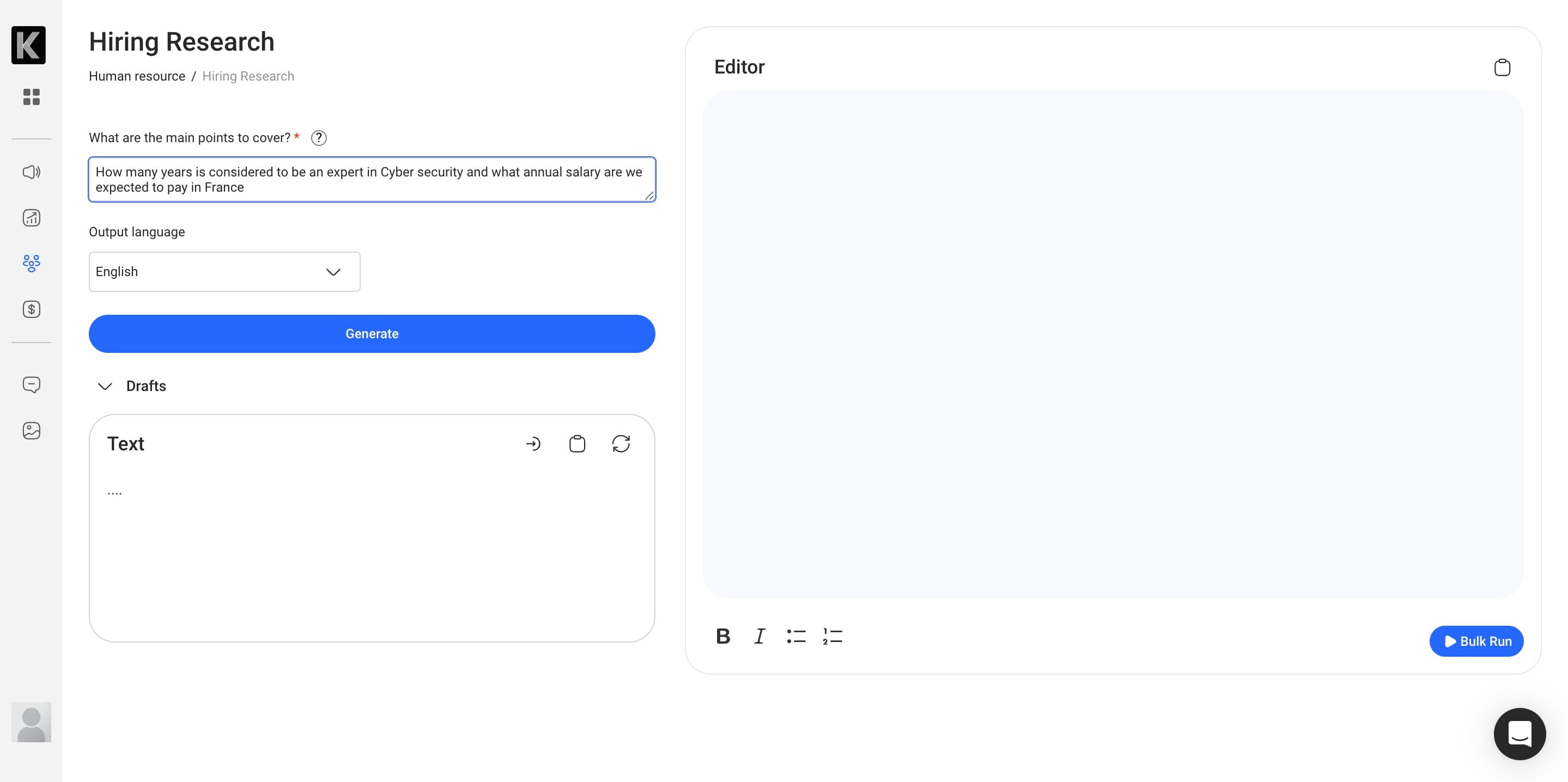Select the human resource people icon
Viewport: 1568px width, 782px height.
31,263
